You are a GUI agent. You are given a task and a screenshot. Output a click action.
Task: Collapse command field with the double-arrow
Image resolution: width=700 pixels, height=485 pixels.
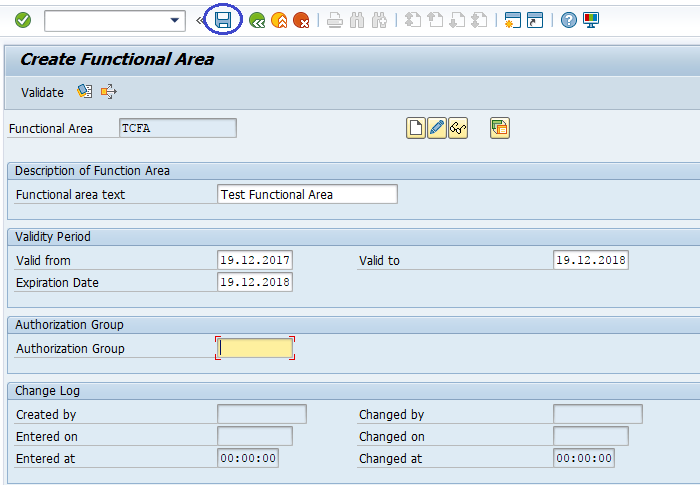point(200,20)
